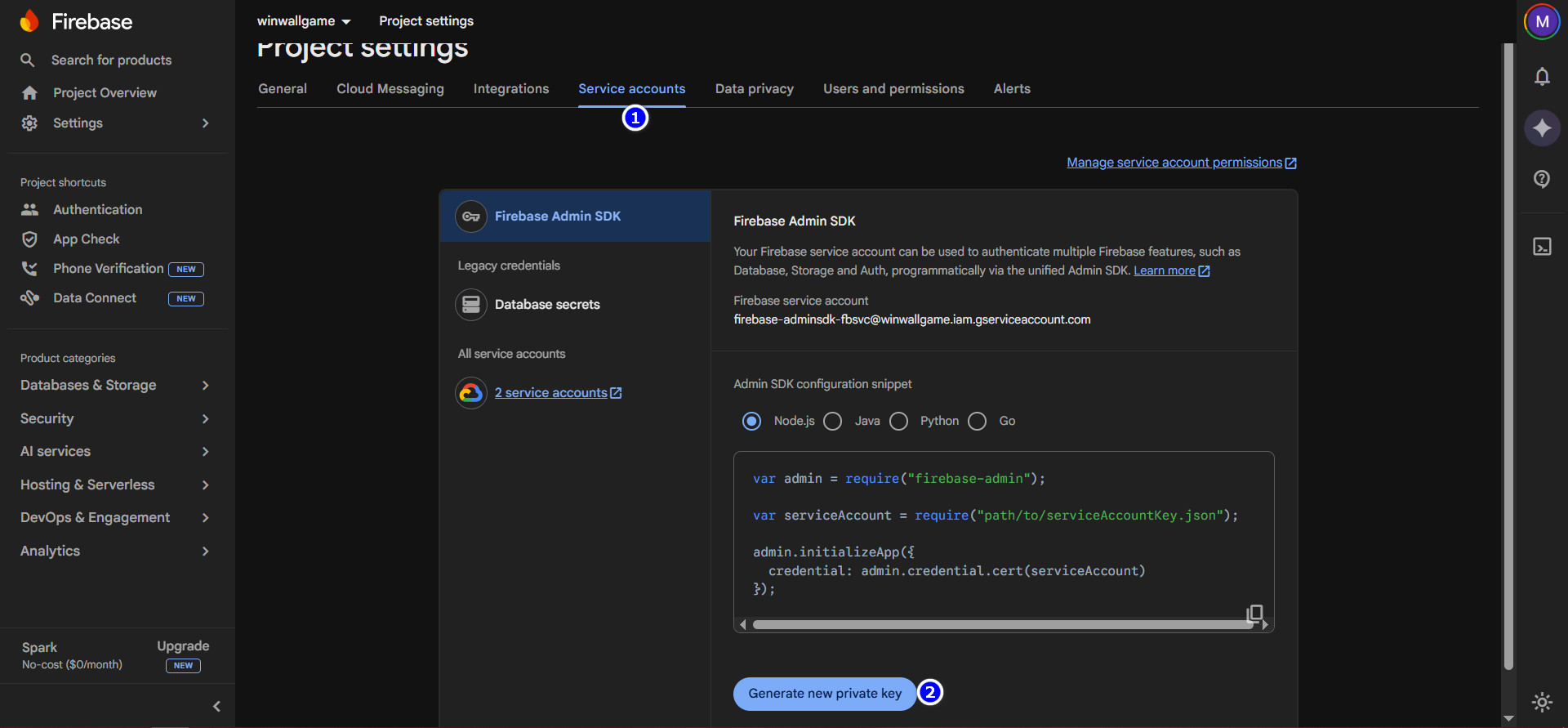Click the snippet scrollbar left arrow
Image resolution: width=1568 pixels, height=728 pixels.
742,625
